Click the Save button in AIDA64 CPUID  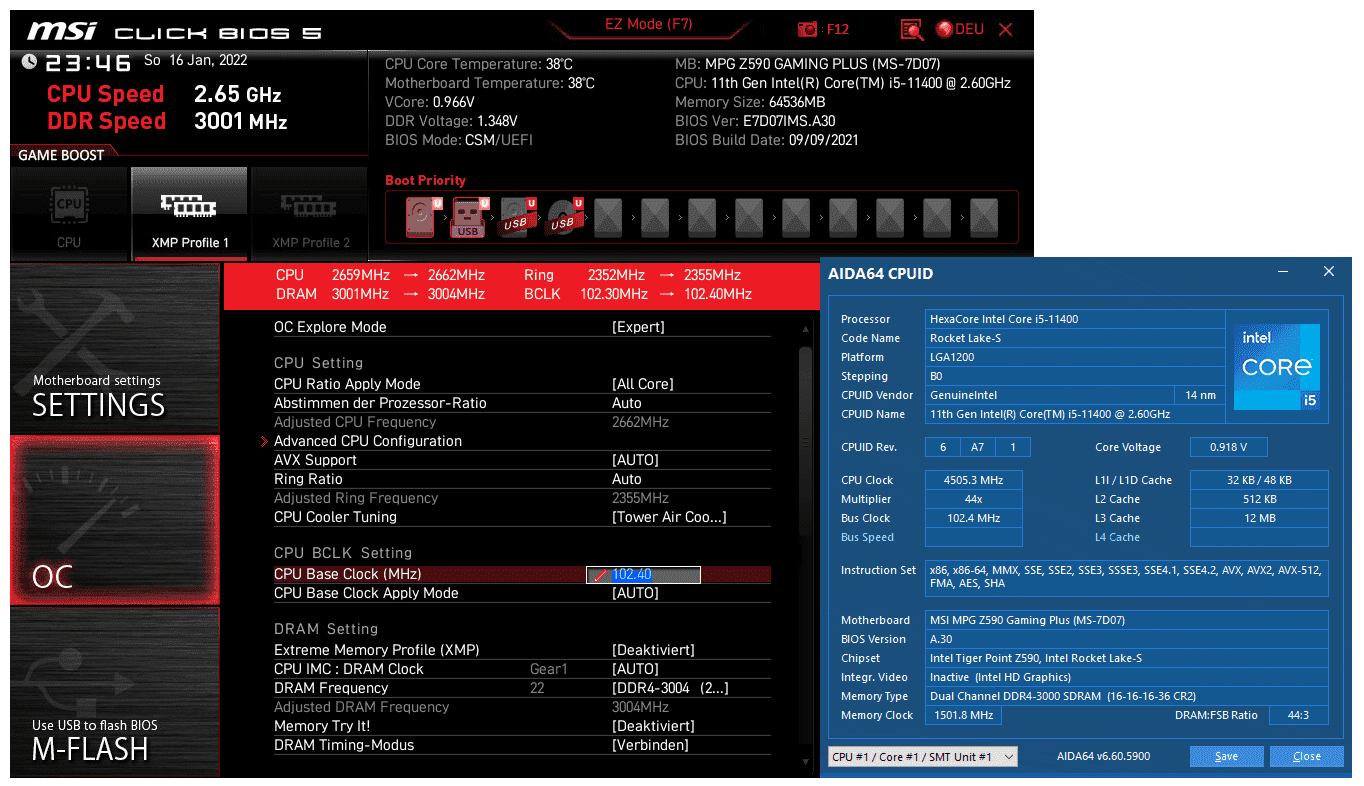(1226, 757)
